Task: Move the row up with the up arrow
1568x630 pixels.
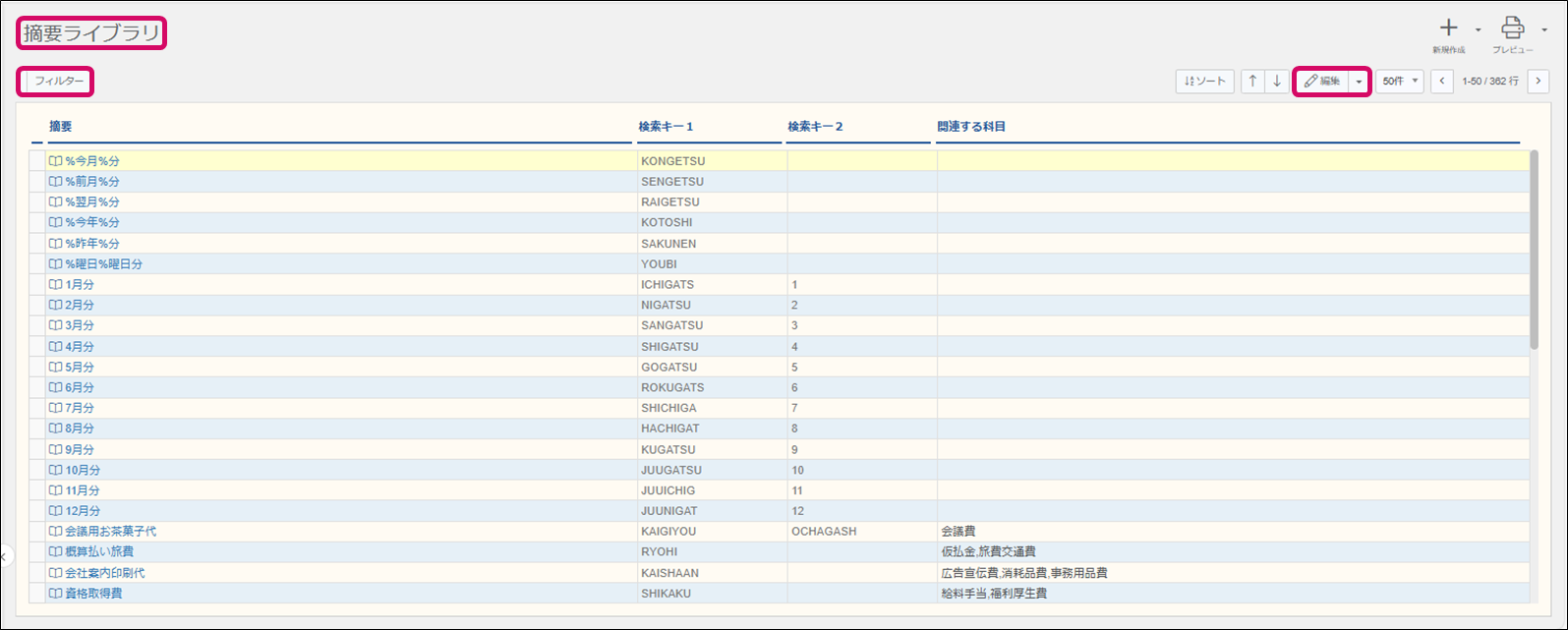Action: click(x=1252, y=82)
